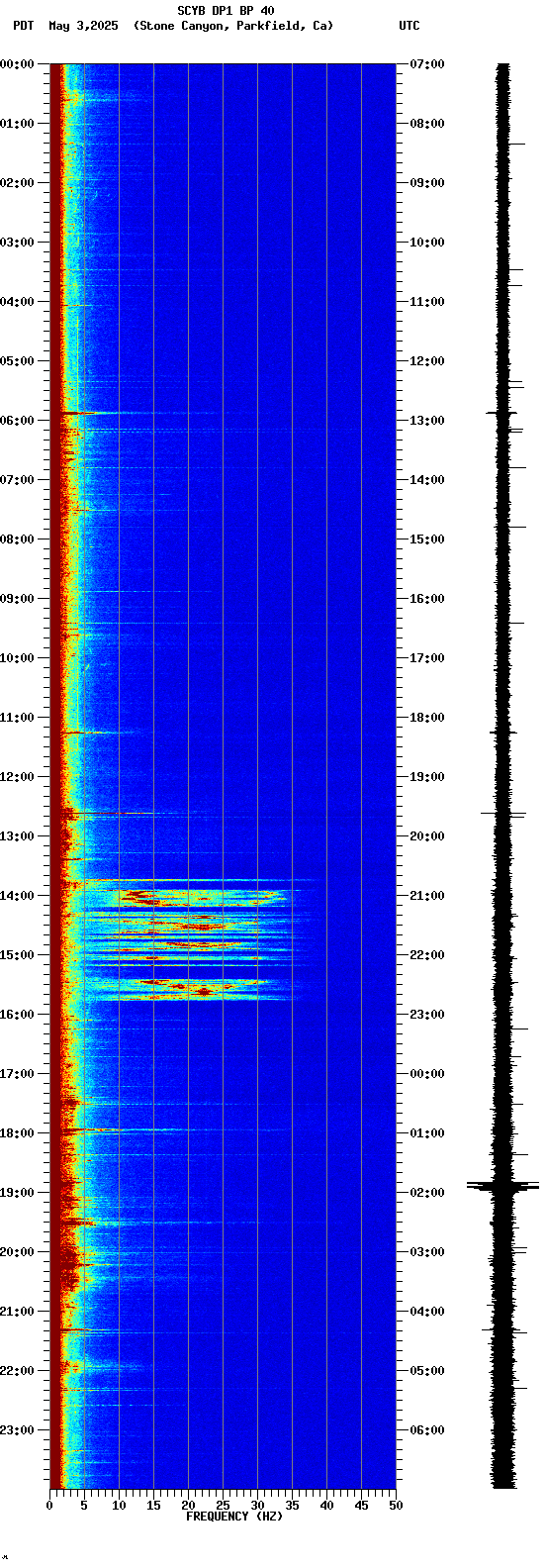This screenshot has height=1568, width=546.
Task: Click the '21:00' UTC time label
Action: point(426,896)
